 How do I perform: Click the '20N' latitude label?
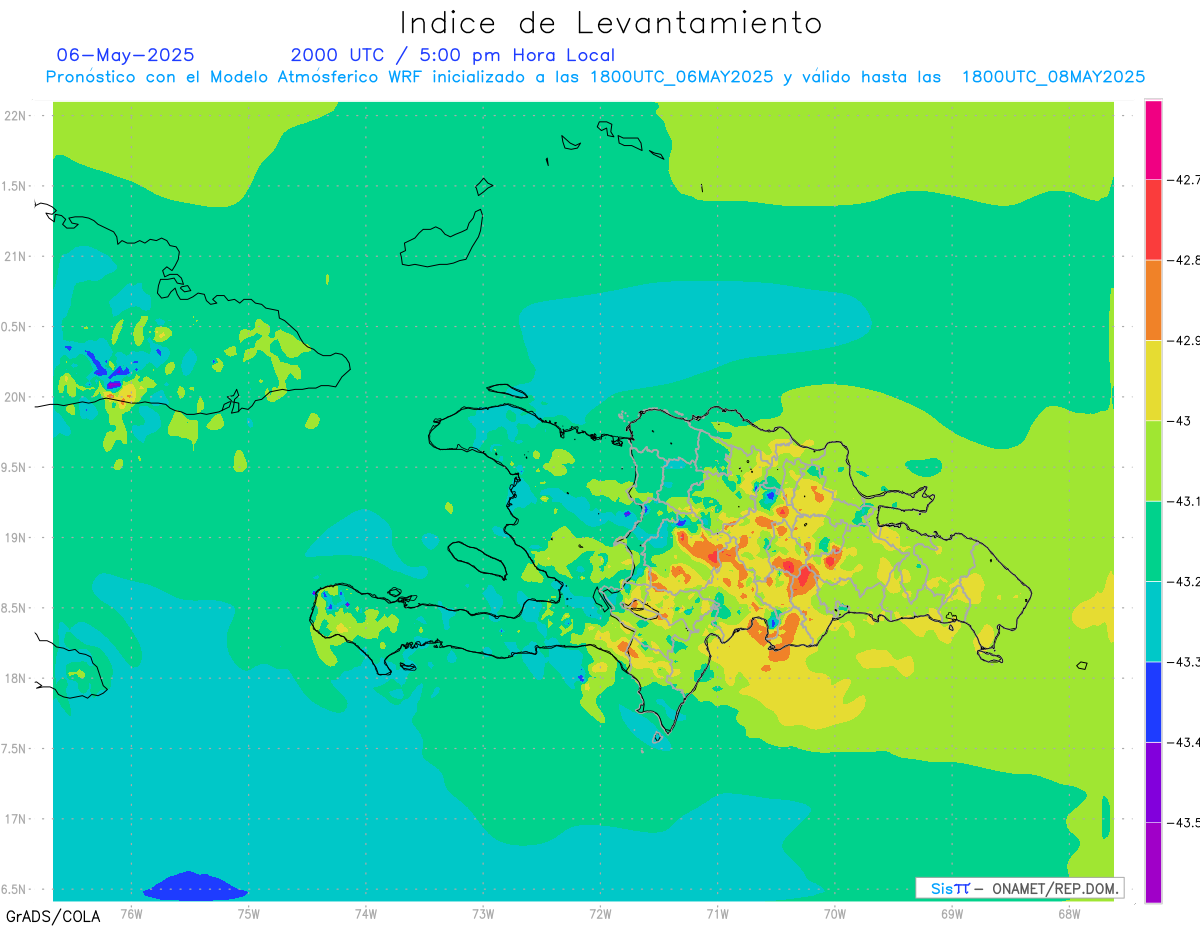(16, 397)
